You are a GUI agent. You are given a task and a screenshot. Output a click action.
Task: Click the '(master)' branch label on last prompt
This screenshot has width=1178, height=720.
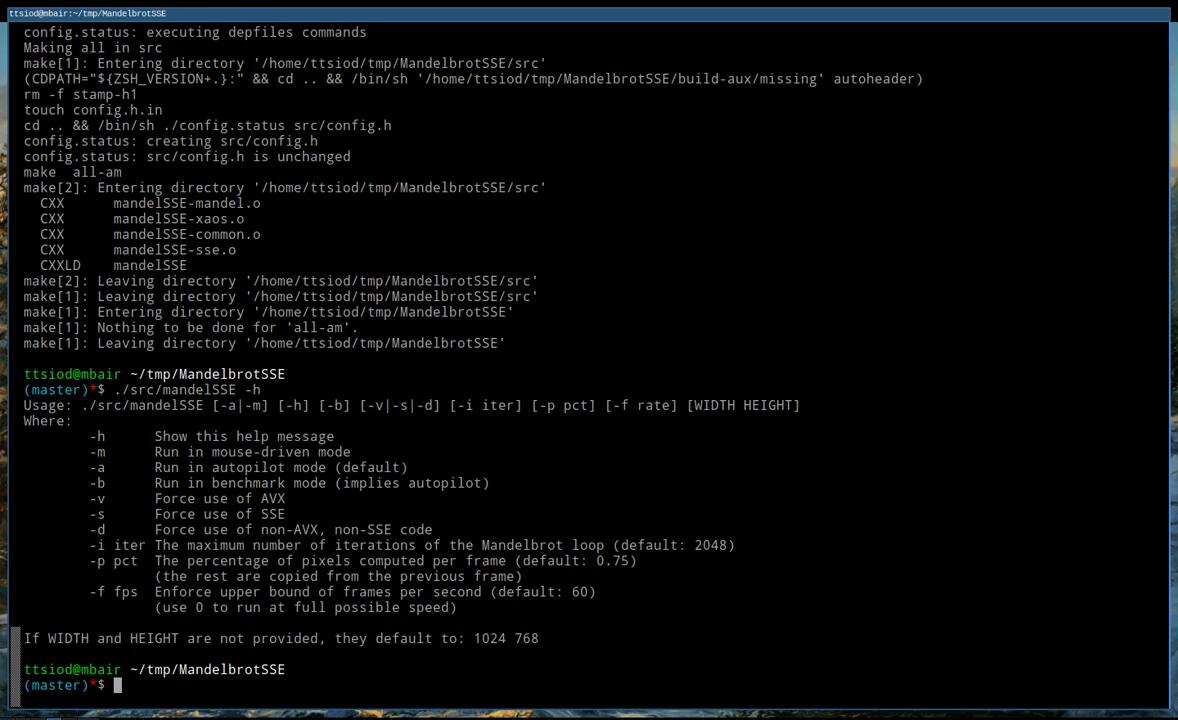(56, 685)
